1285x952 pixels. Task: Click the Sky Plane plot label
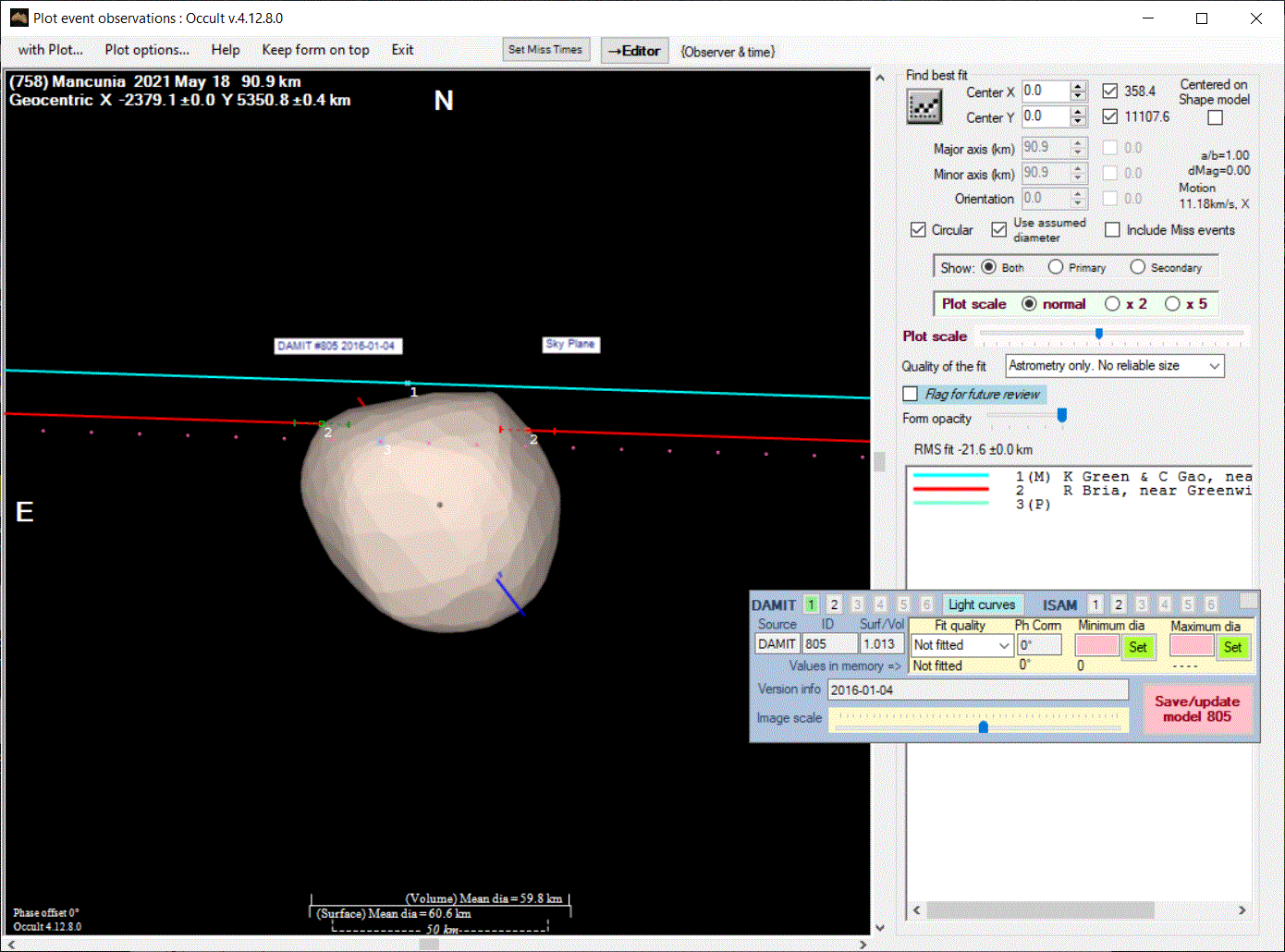click(570, 344)
